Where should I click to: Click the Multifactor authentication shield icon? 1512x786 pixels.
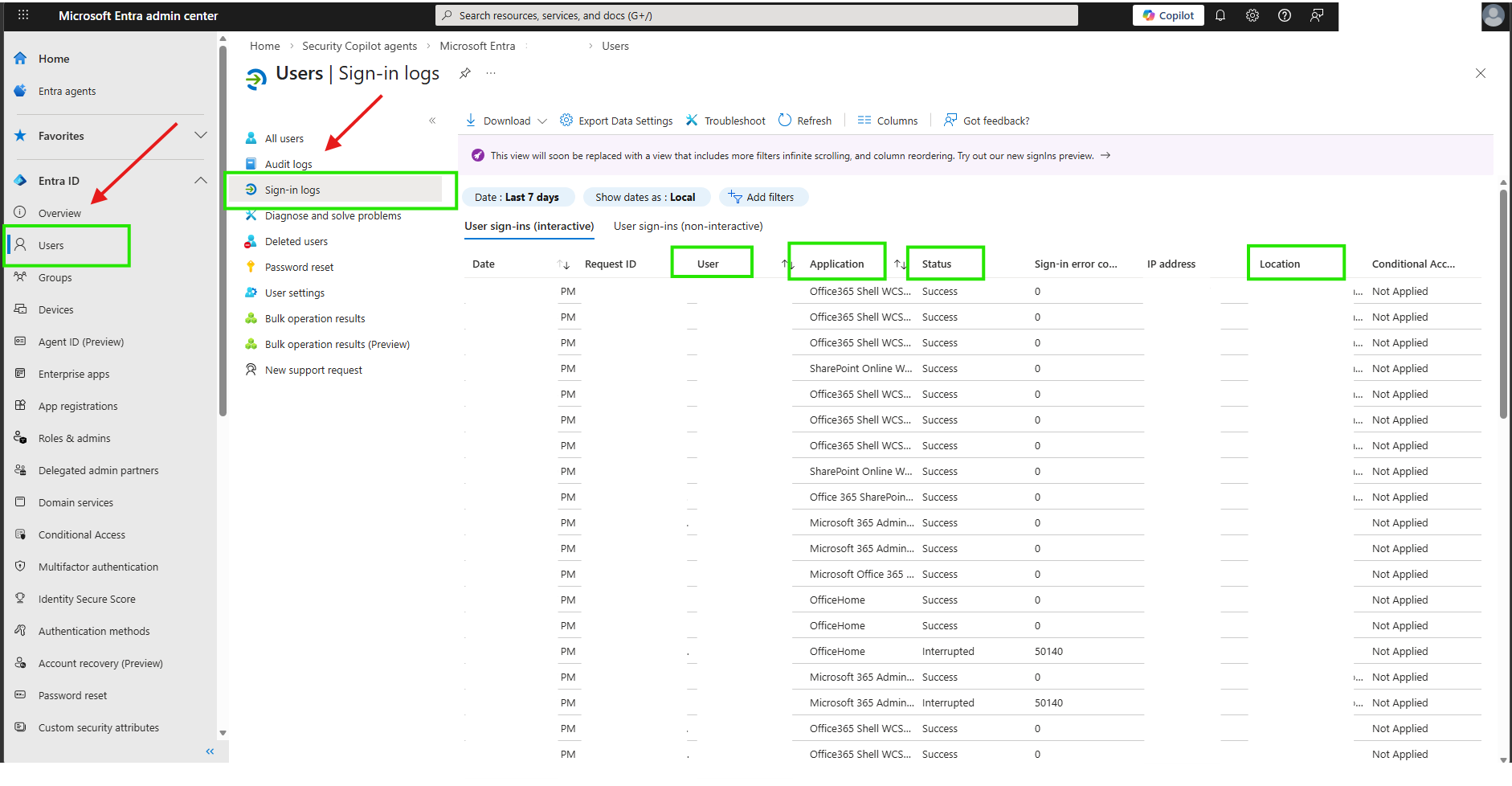pos(21,567)
